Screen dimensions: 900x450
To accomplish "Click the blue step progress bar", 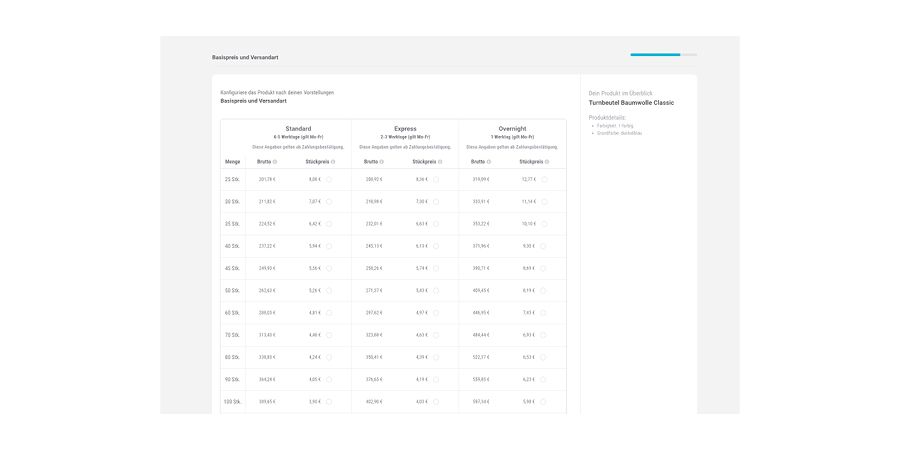I will pos(655,55).
